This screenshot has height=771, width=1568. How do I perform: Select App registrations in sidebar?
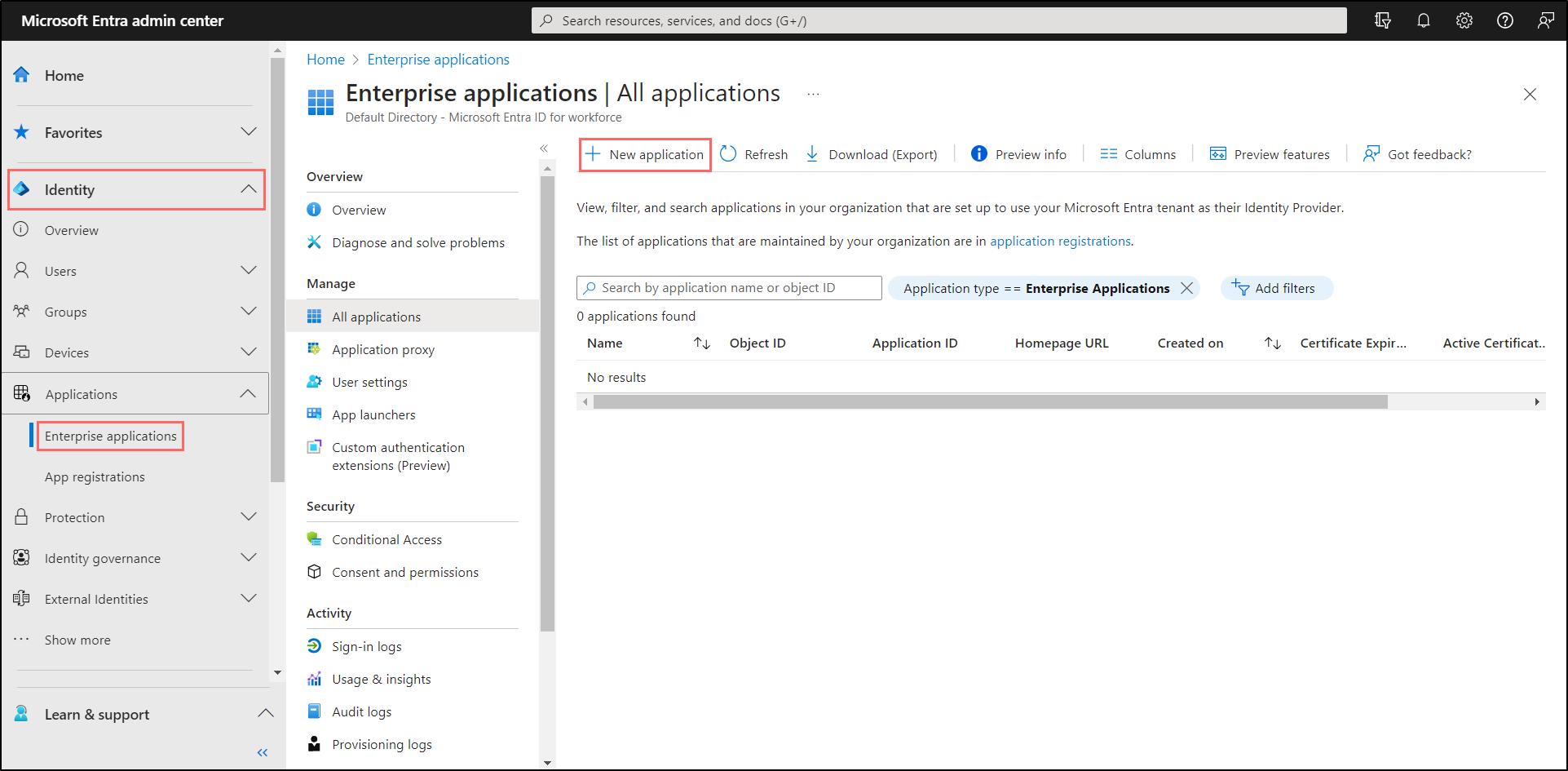(95, 477)
